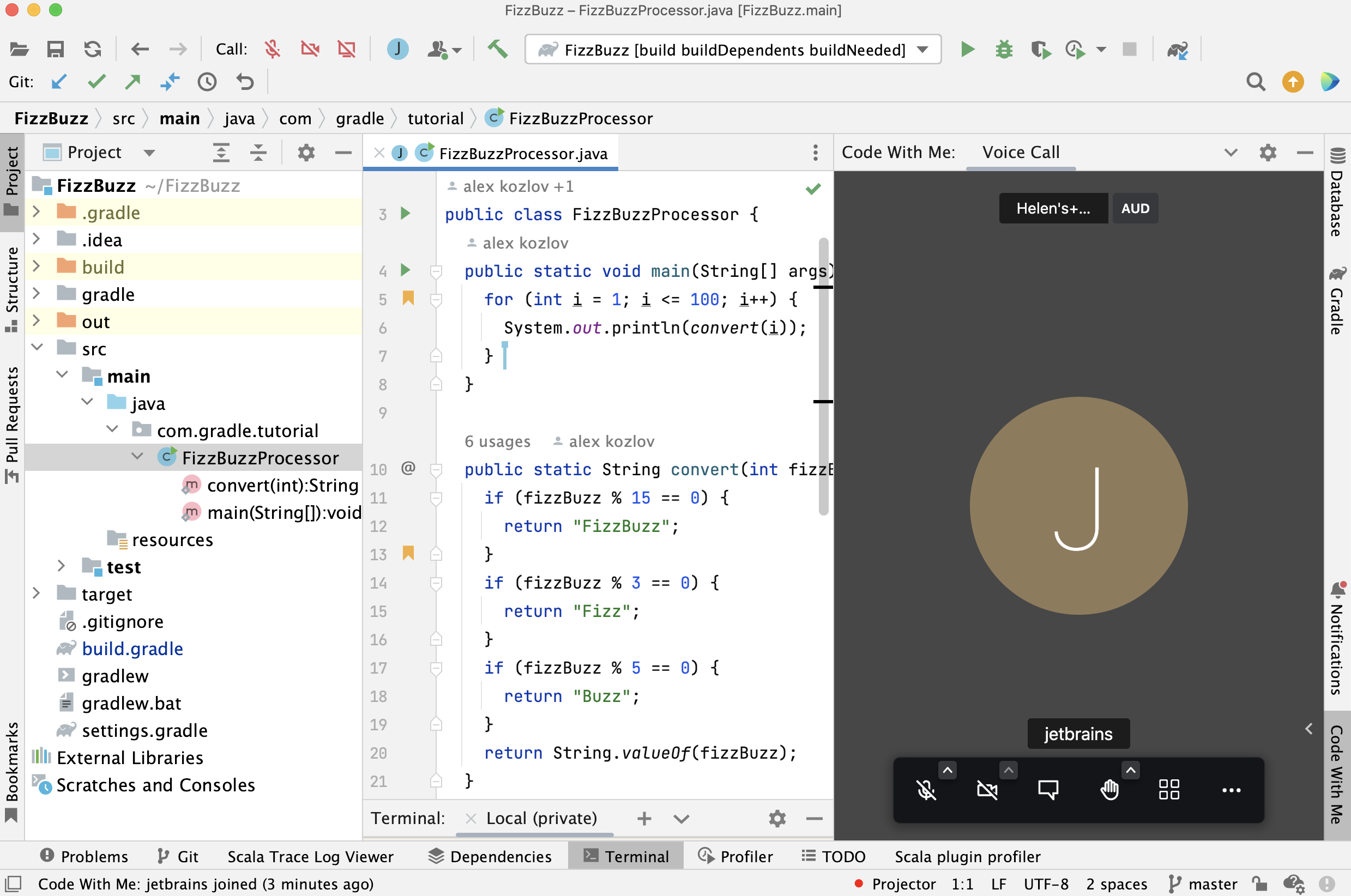1351x896 pixels.
Task: Click master branch in status bar
Action: point(1202,885)
